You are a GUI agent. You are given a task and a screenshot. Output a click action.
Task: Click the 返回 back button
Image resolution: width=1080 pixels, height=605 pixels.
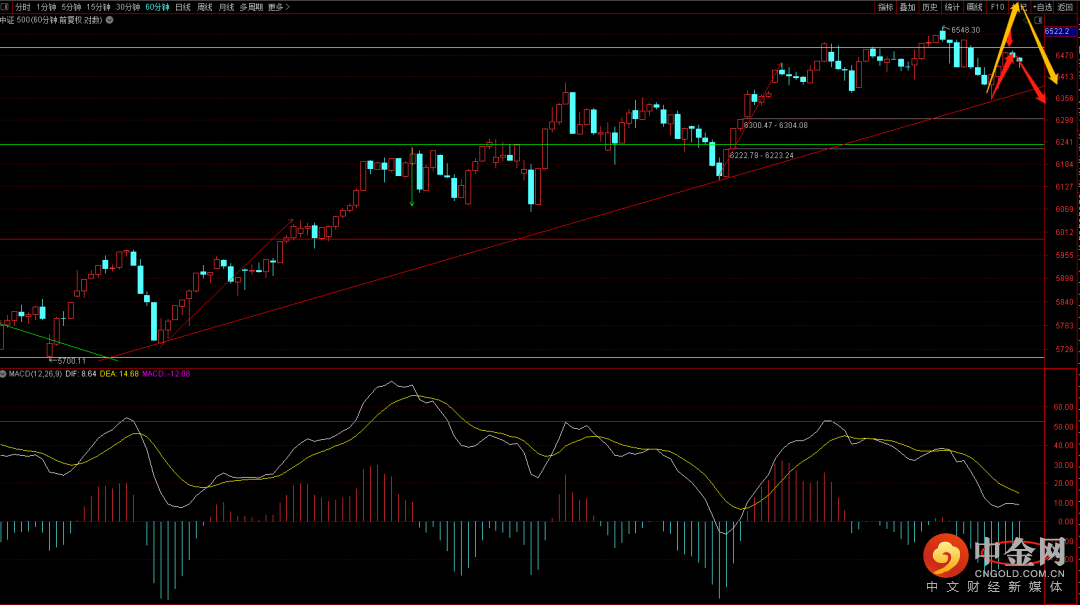click(x=1066, y=7)
